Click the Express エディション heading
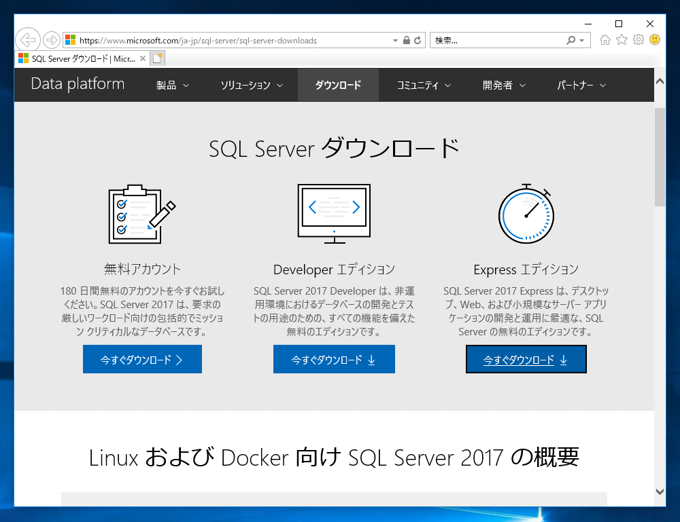680x522 pixels. (x=526, y=269)
